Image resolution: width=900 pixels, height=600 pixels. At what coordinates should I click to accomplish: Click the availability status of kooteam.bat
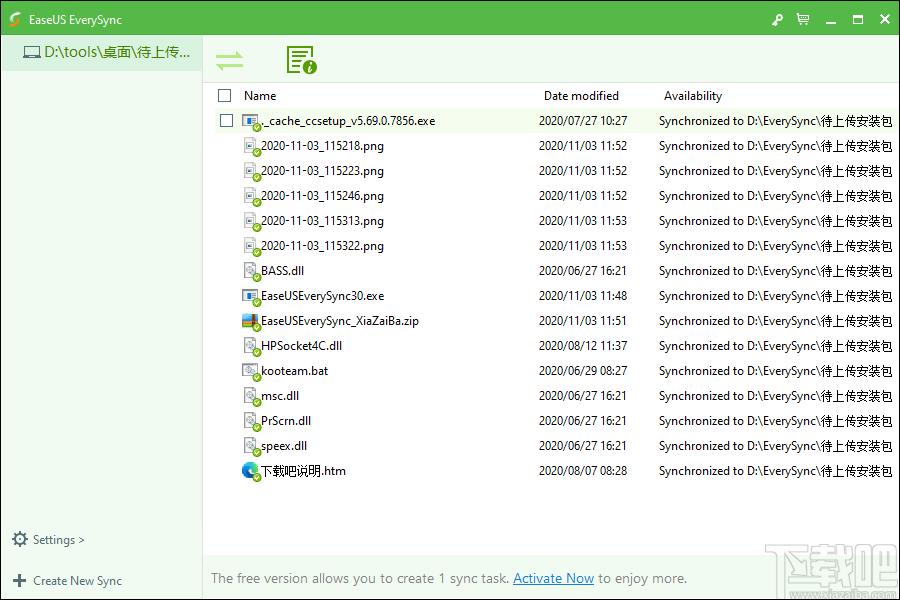click(775, 371)
